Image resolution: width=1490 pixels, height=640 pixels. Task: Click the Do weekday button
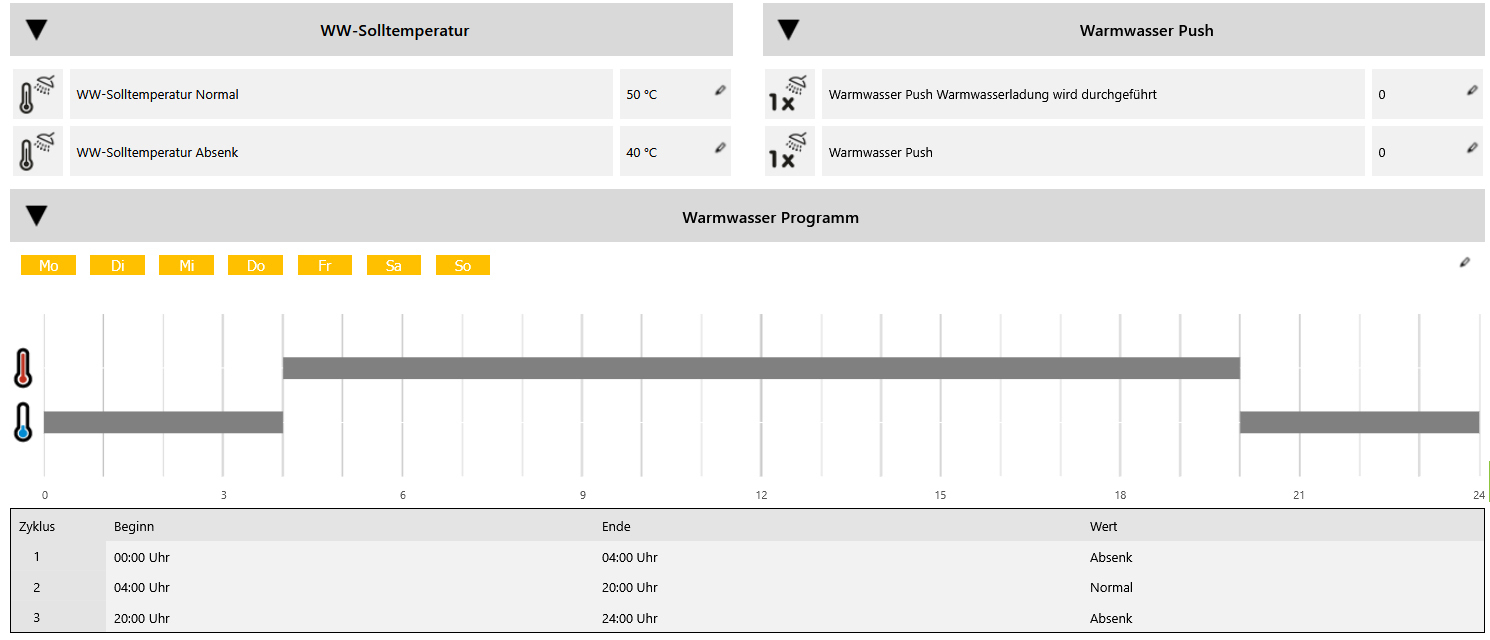(x=256, y=266)
